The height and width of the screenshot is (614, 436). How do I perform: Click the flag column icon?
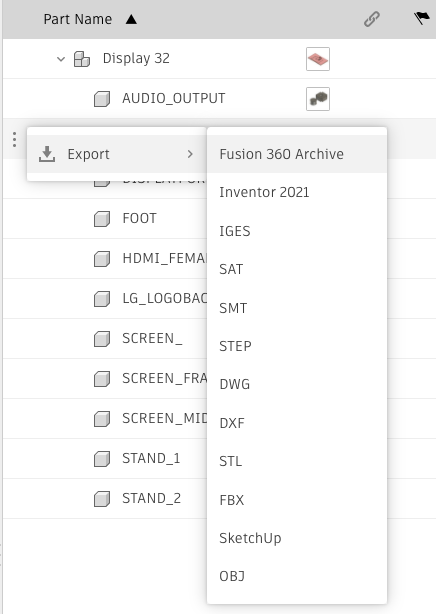tap(421, 18)
